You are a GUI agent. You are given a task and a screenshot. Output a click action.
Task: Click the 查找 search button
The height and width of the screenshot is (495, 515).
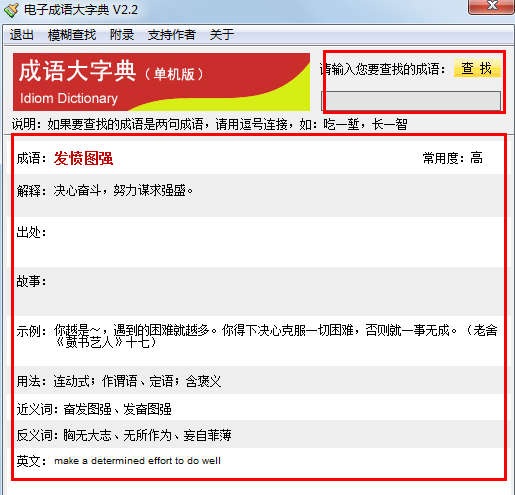[477, 68]
